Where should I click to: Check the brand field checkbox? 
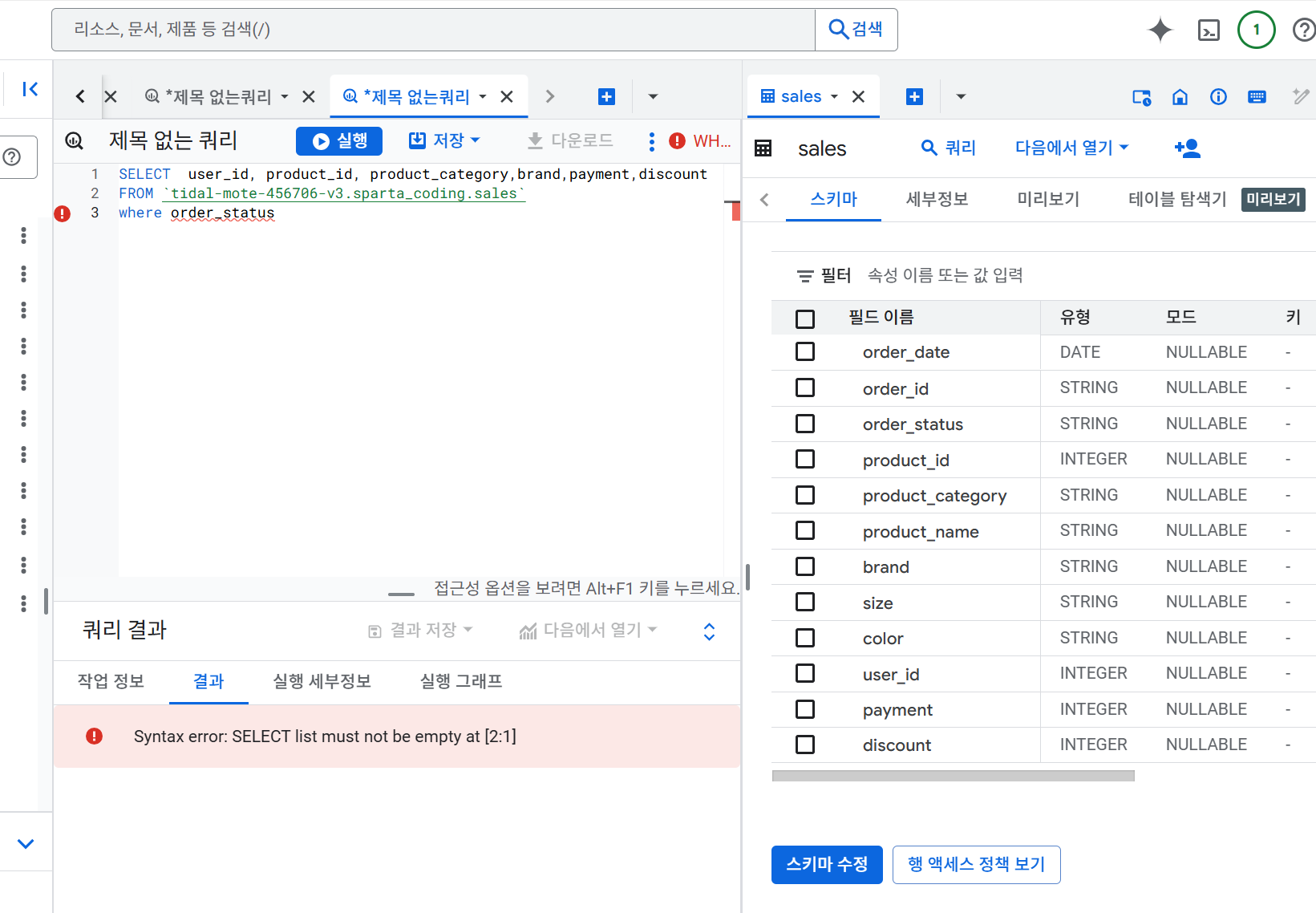[x=805, y=566]
